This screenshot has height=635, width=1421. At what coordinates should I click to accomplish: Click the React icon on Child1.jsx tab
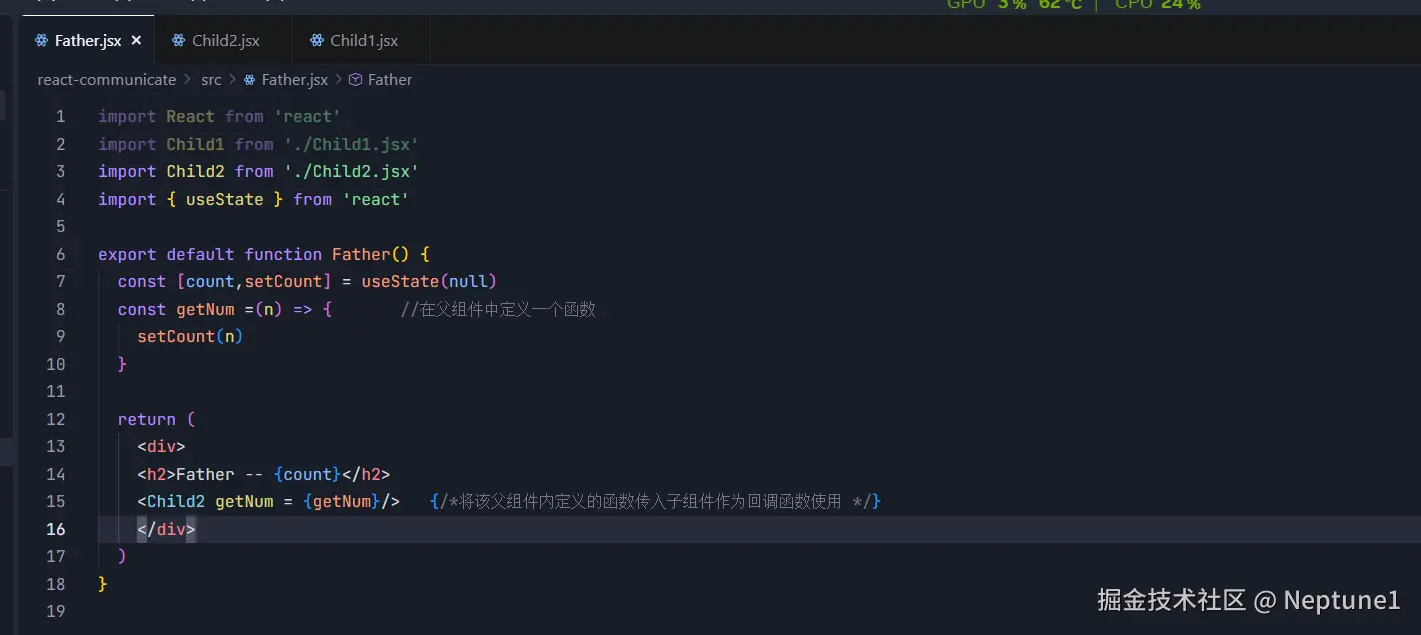coord(317,41)
